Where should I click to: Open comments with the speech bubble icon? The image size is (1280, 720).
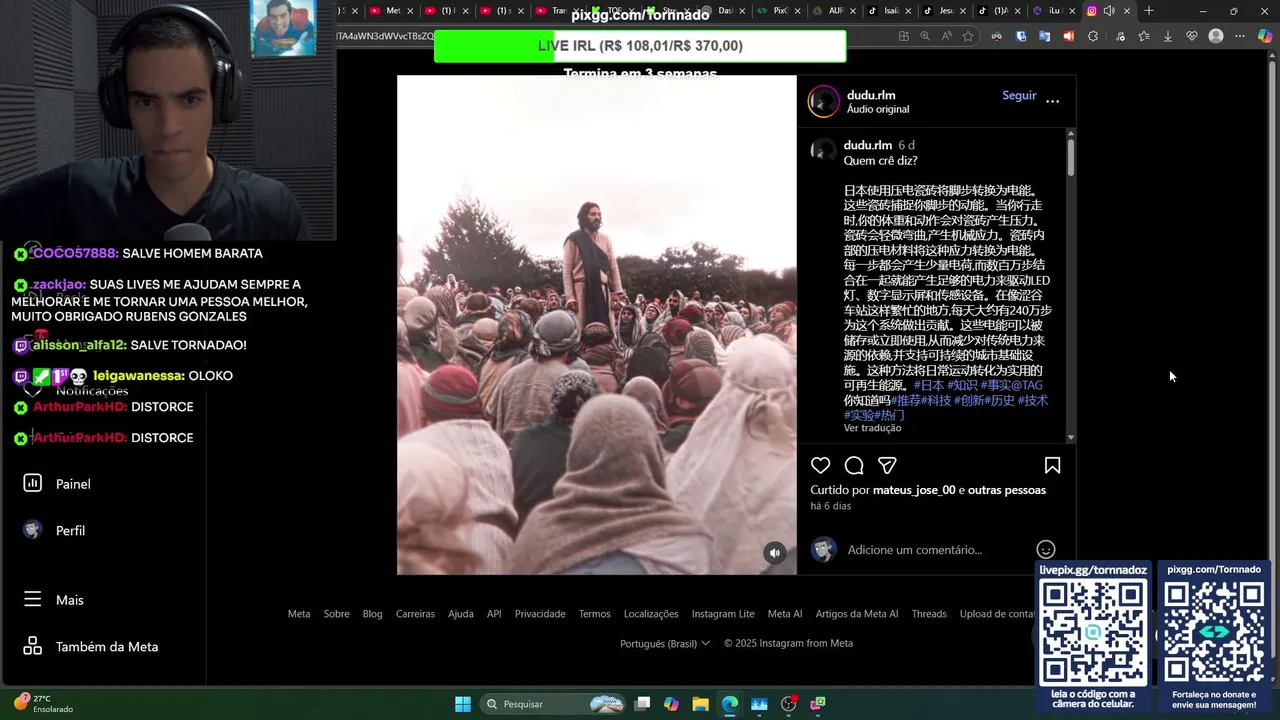tap(854, 466)
